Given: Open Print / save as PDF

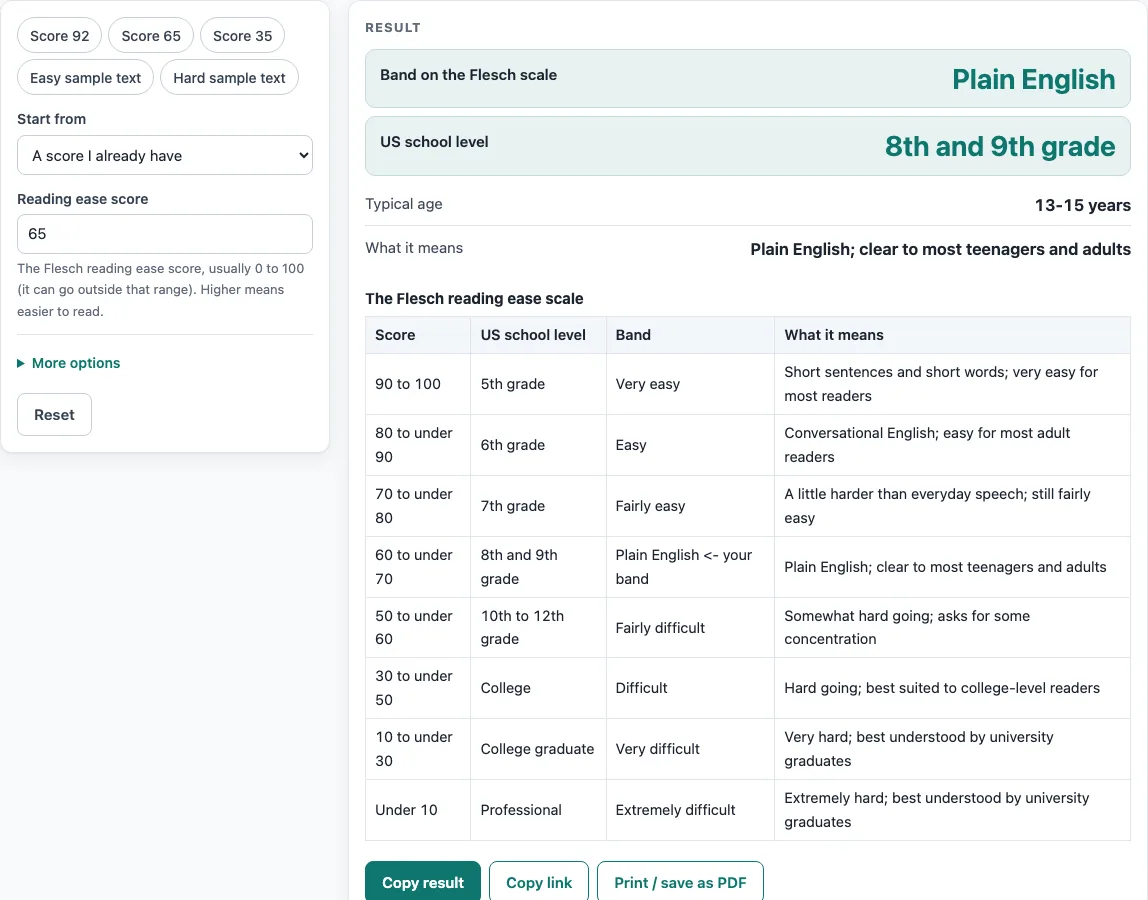Looking at the screenshot, I should [x=680, y=882].
